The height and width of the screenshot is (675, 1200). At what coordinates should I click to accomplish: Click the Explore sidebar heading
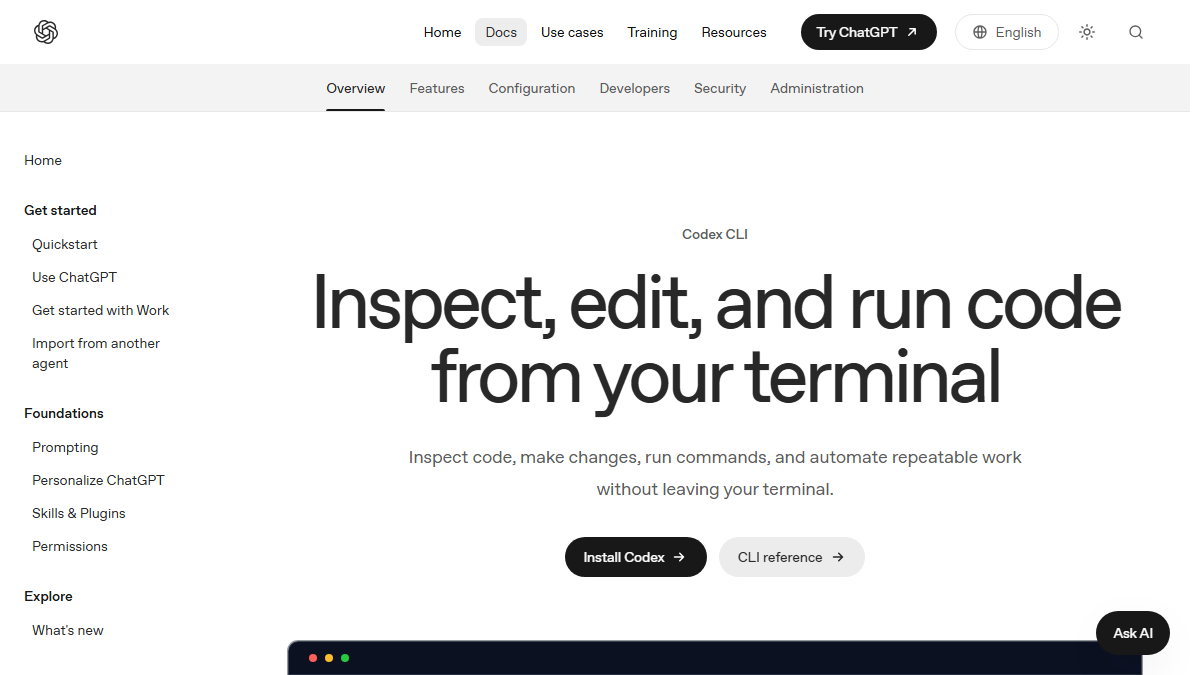(48, 596)
